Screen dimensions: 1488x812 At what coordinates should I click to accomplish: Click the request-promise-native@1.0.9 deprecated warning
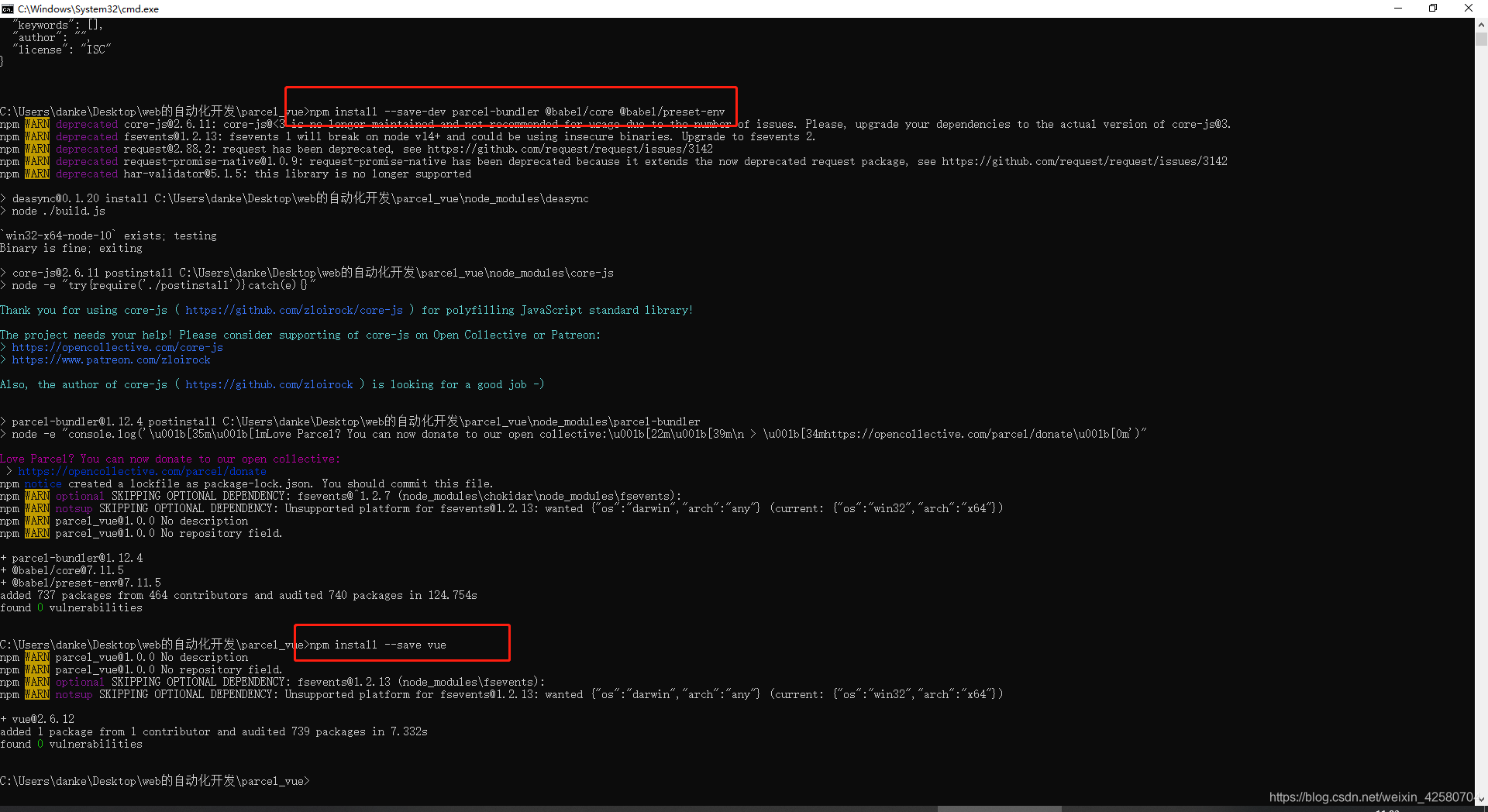pyautogui.click(x=614, y=161)
